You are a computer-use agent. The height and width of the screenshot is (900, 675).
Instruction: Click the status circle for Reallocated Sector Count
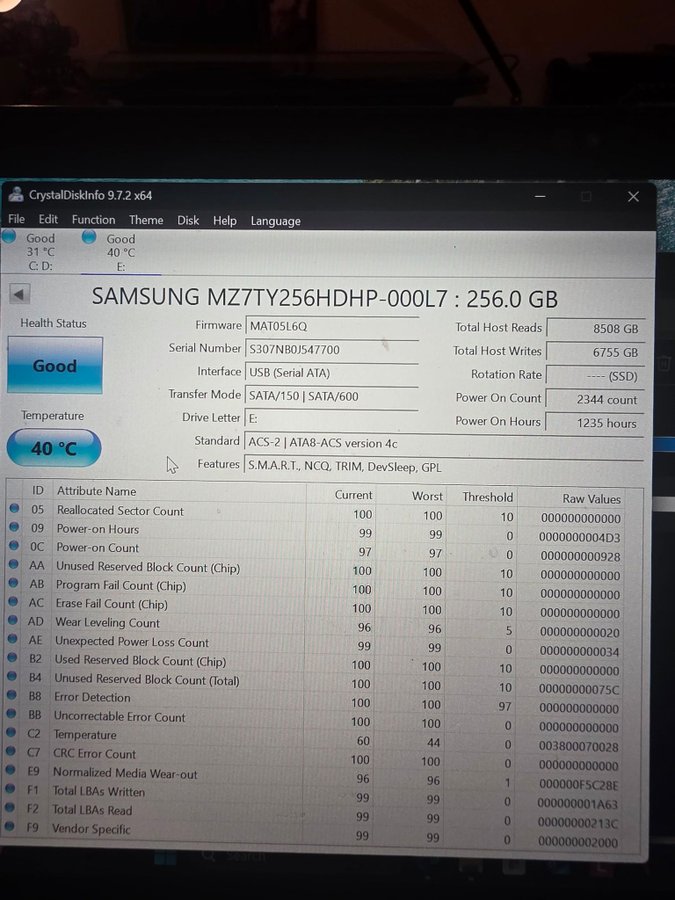(14, 510)
